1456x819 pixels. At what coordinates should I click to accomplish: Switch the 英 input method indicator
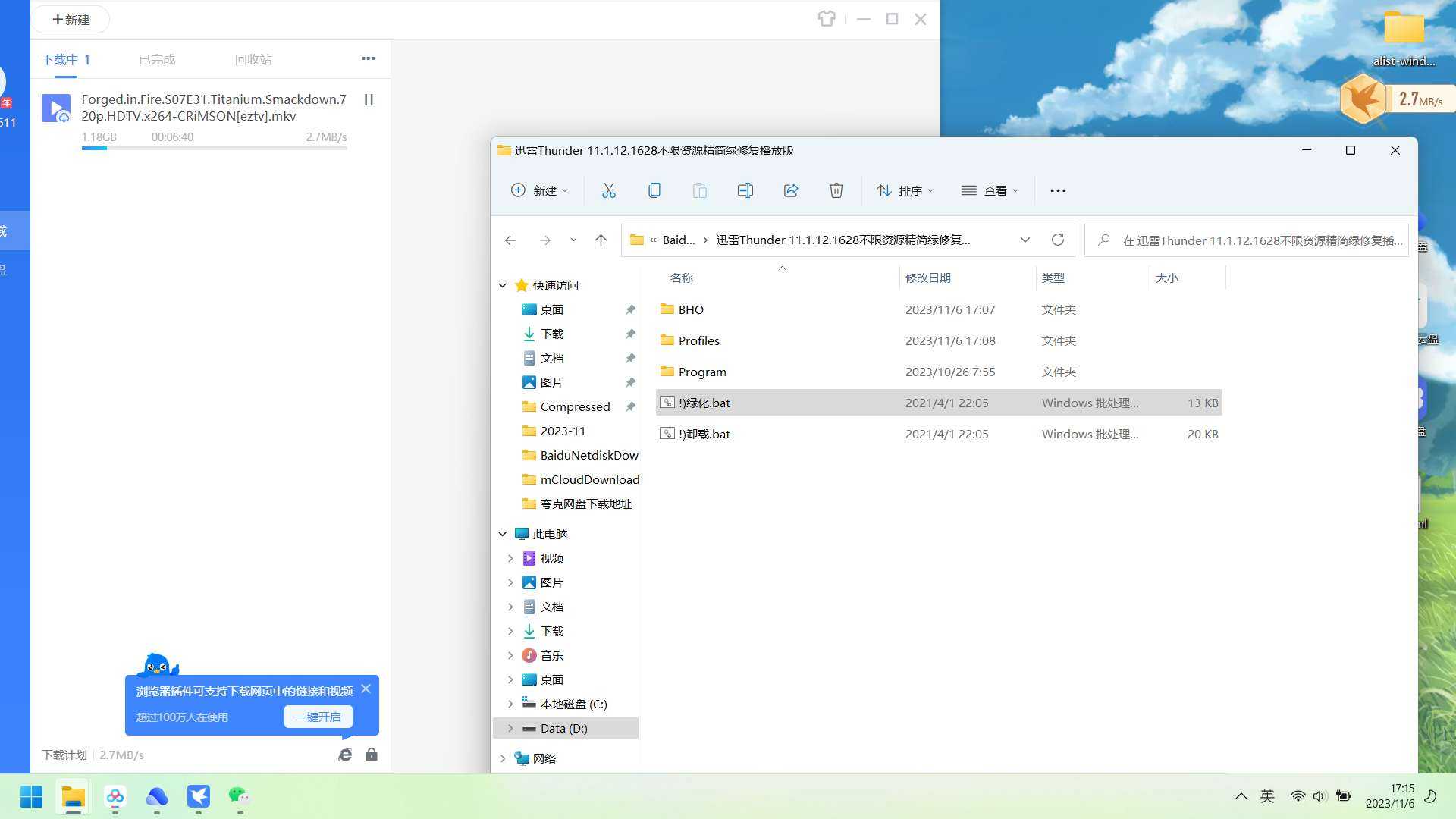1267,796
